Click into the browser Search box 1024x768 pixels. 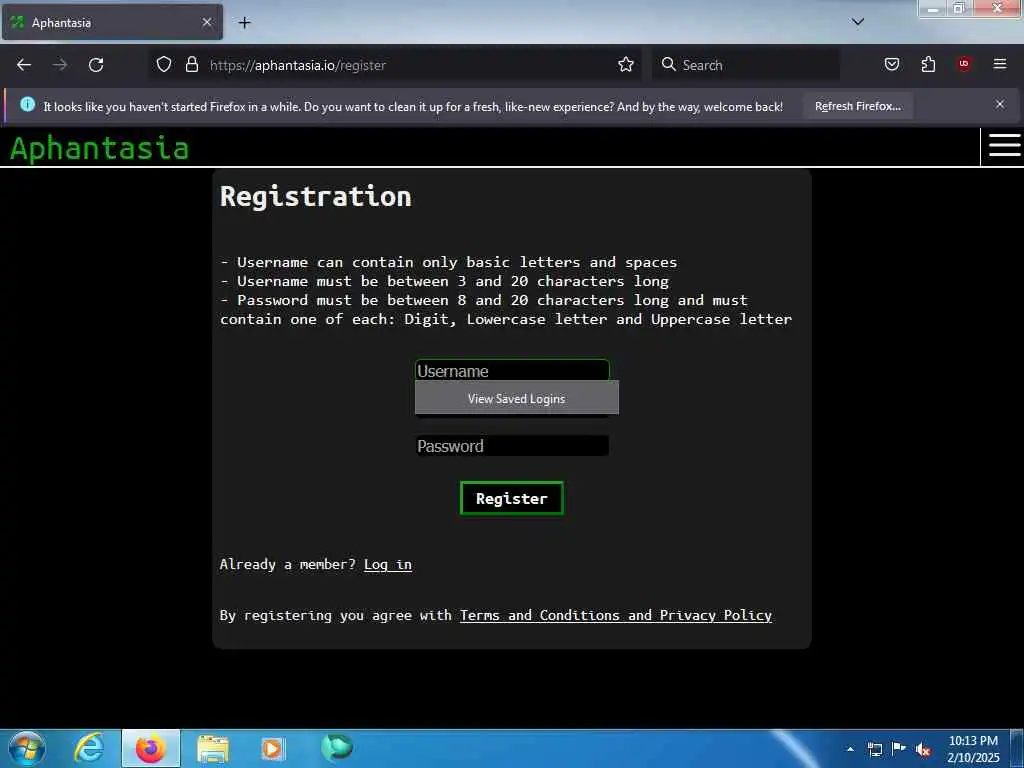click(746, 65)
